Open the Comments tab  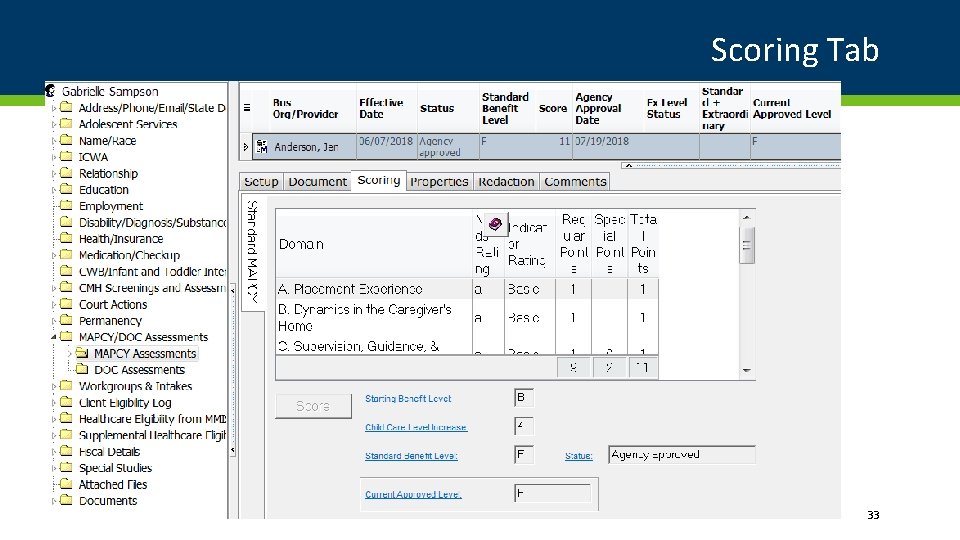tap(575, 182)
